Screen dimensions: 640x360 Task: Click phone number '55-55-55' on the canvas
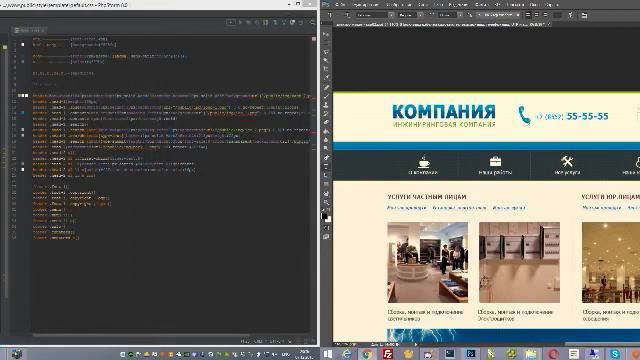[587, 116]
